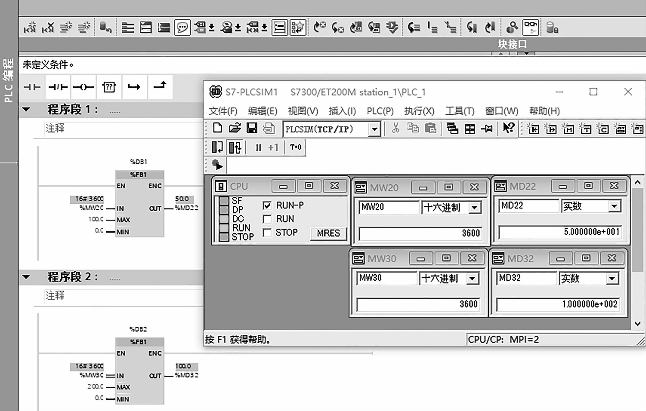This screenshot has height=411, width=646.
Task: Minimize the MW30 sub-window
Action: (421, 258)
